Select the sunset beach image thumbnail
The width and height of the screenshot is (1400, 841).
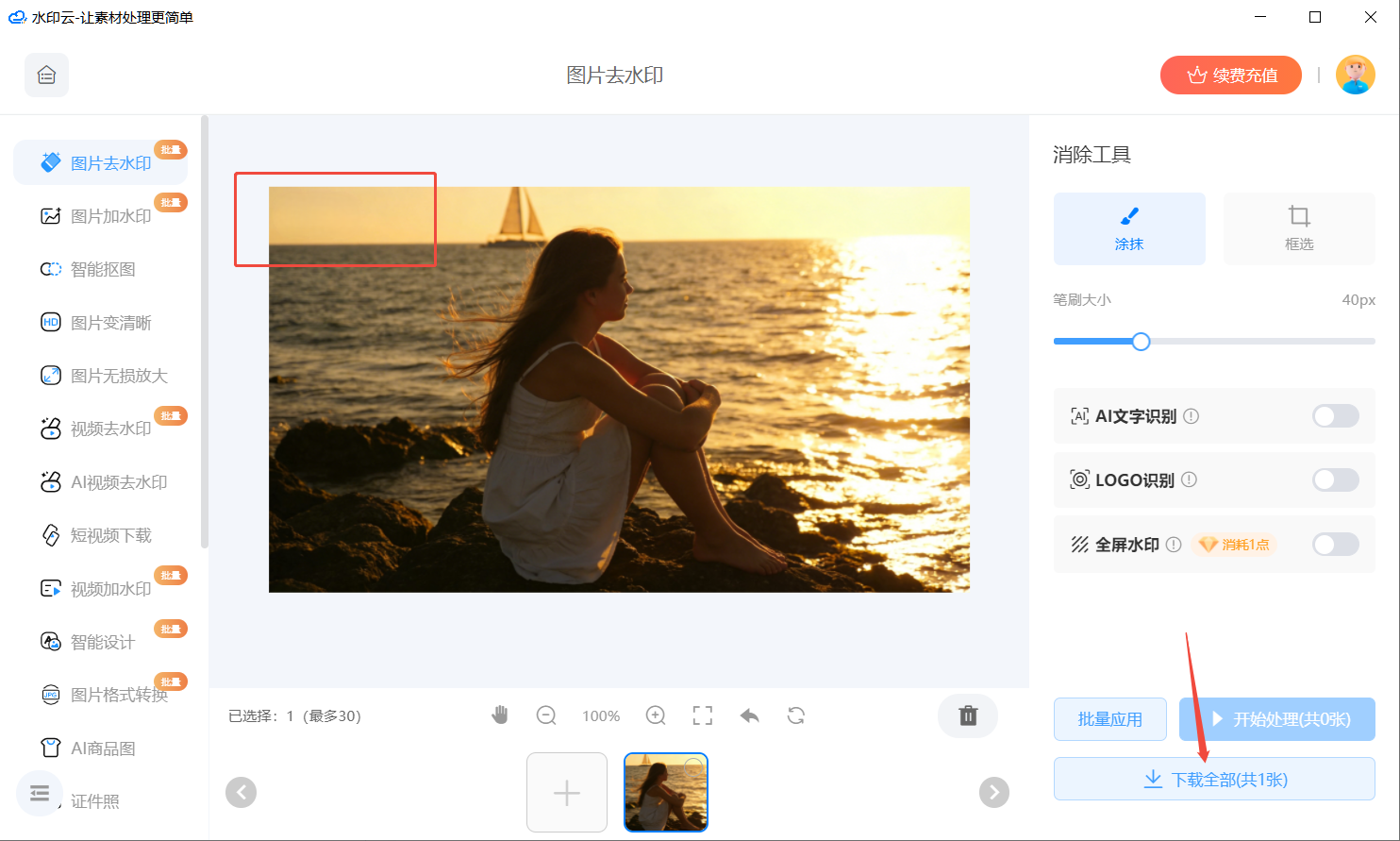665,792
